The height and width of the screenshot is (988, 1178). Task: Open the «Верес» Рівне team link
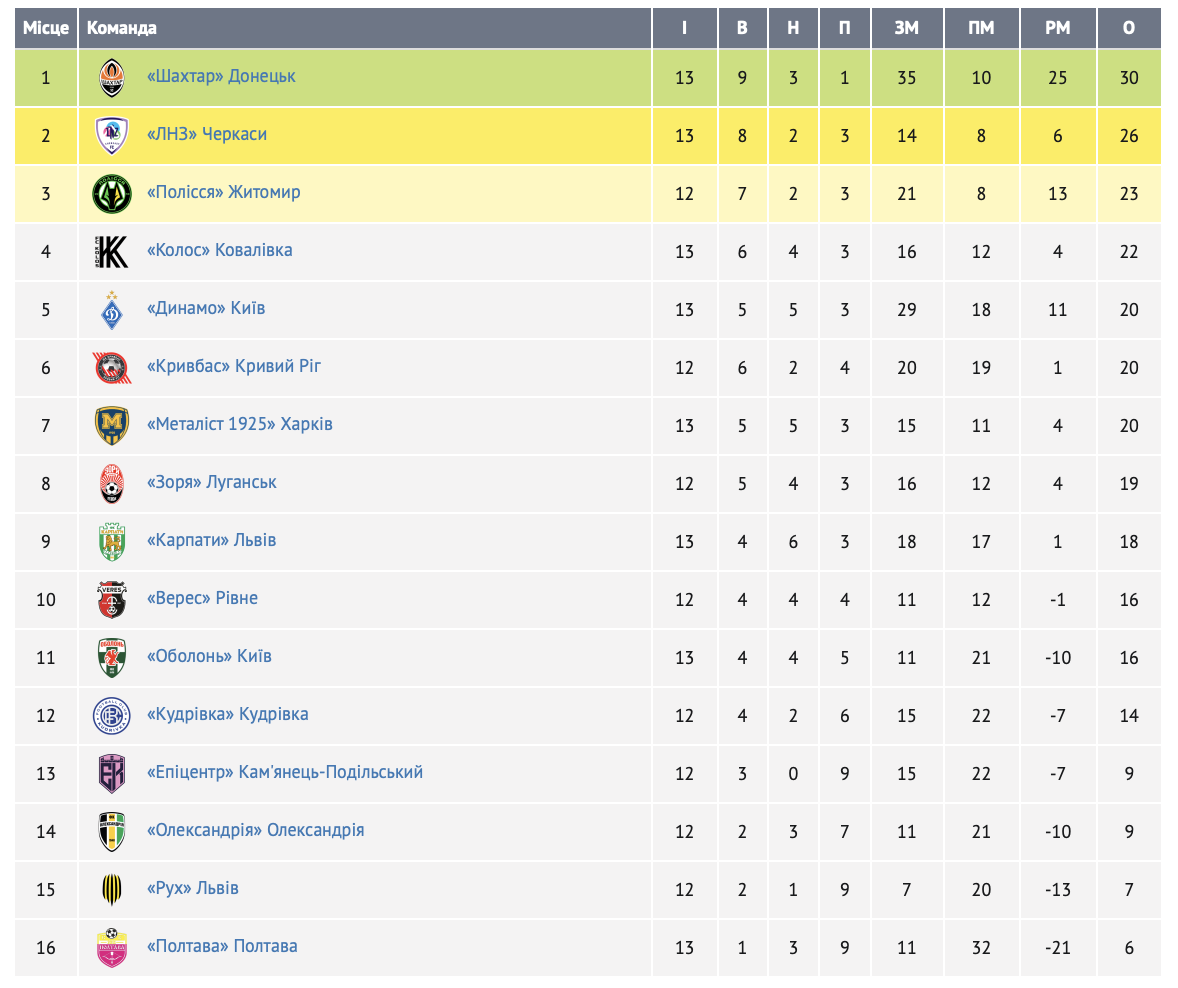[x=202, y=598]
